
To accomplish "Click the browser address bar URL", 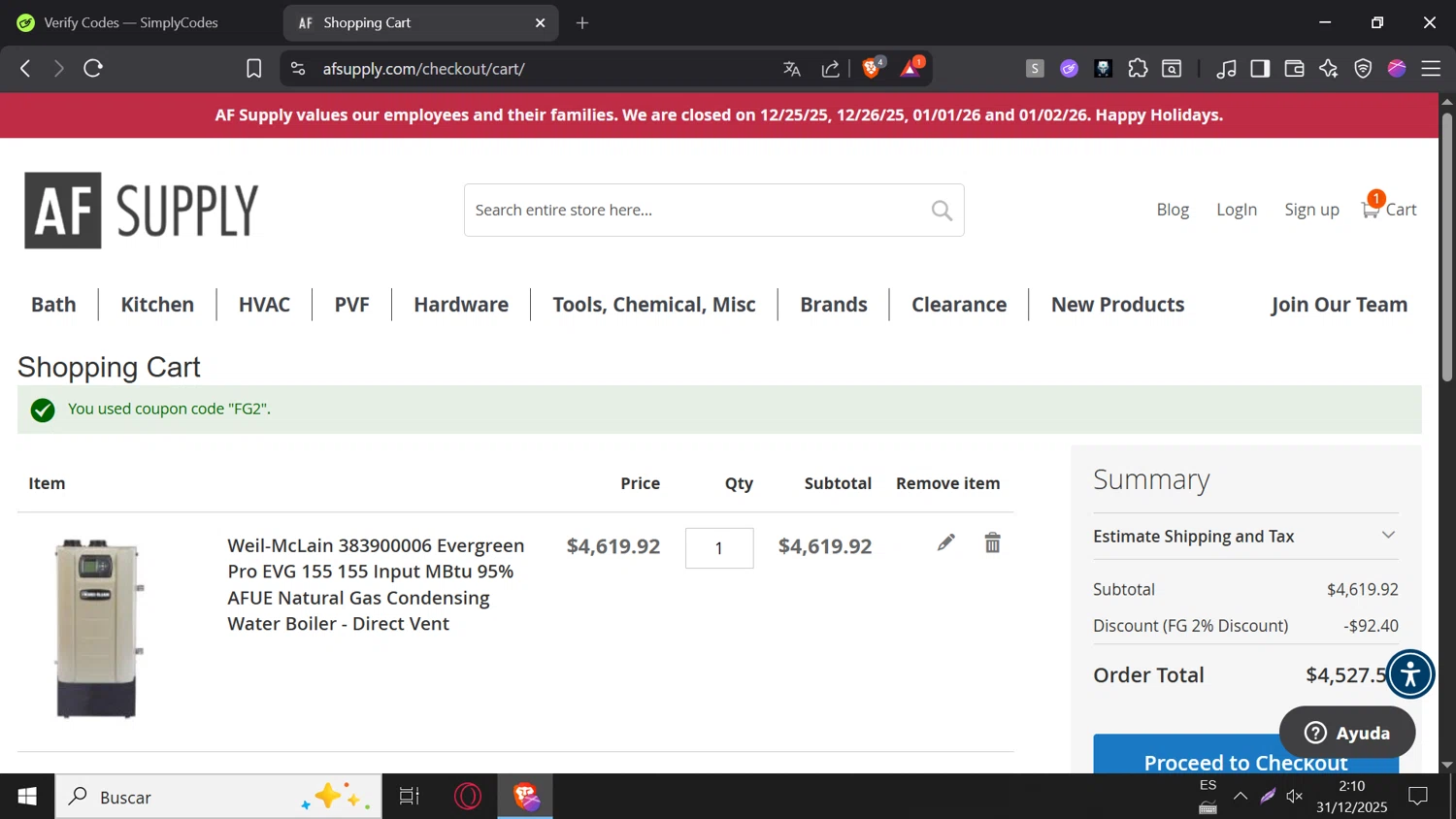I will coord(424,69).
